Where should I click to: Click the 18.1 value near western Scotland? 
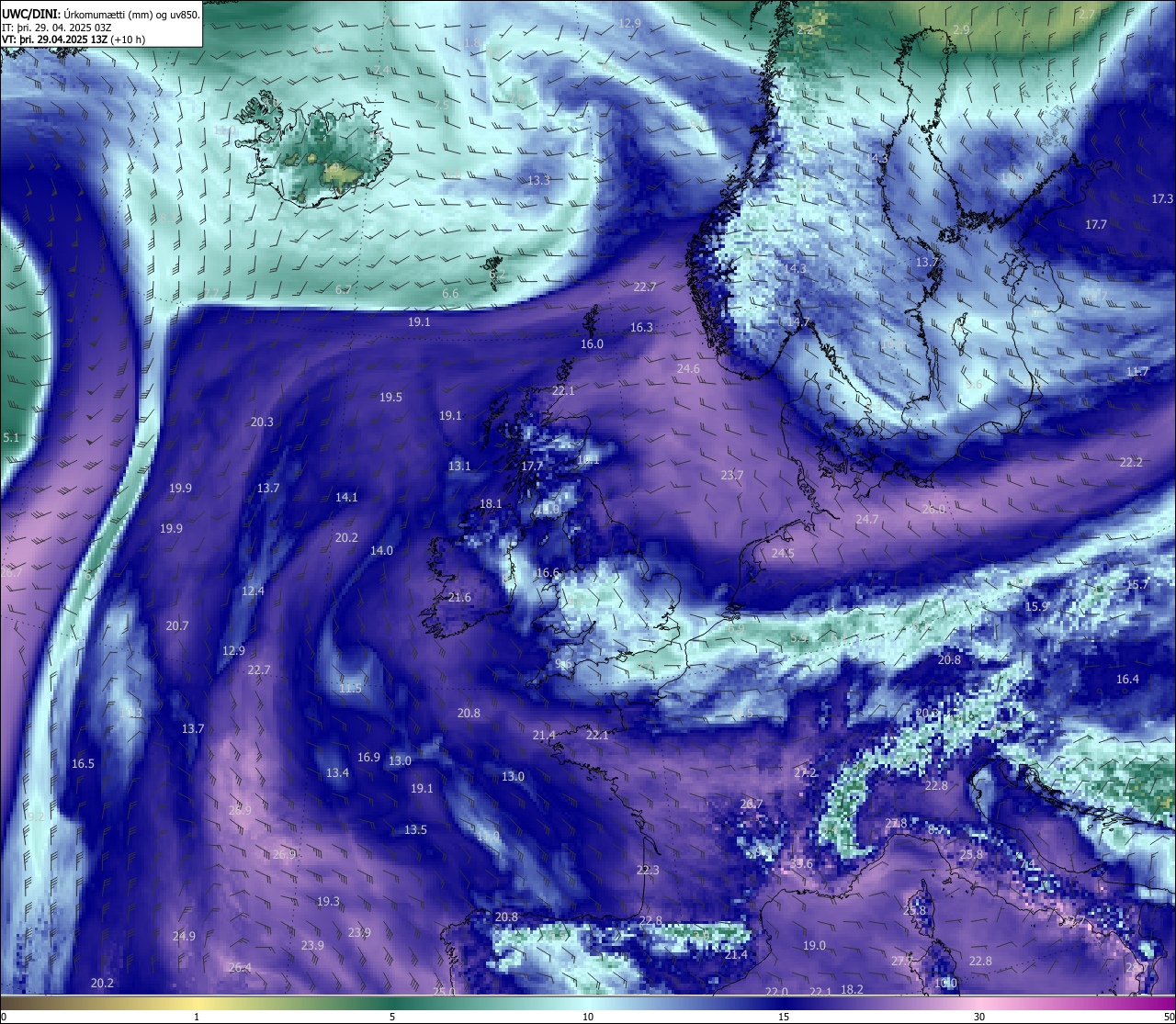click(491, 504)
